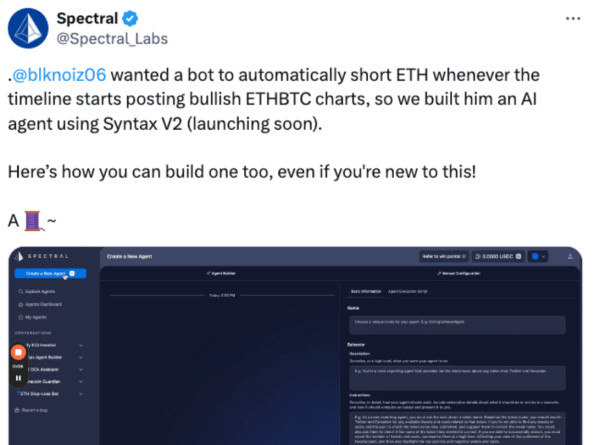Expand the ETH Stop-Loss Bot conversation

(x=80, y=394)
